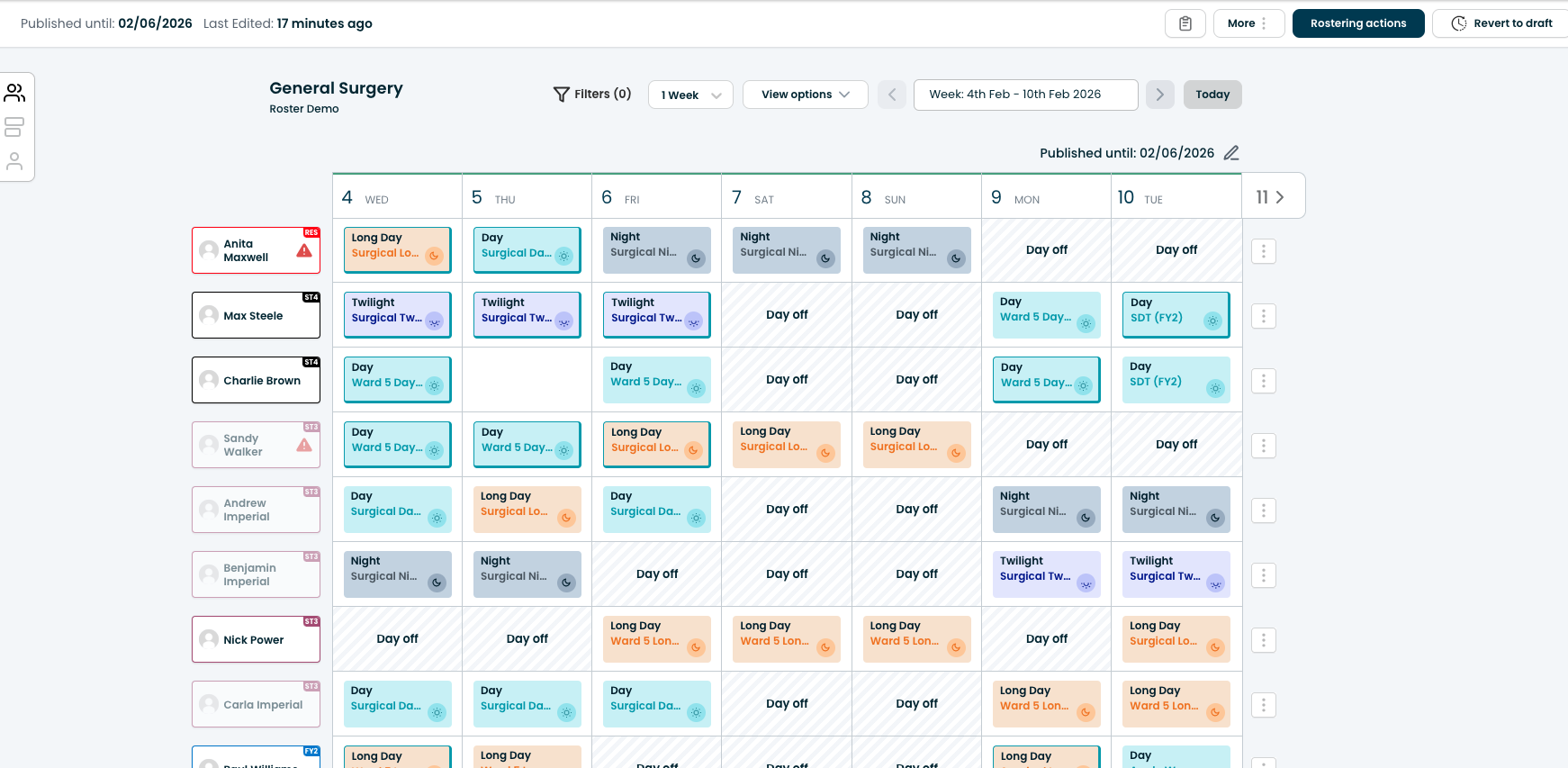1568x768 pixels.
Task: Open Max Steele's Tuesday SDT (FY2) shift
Action: tap(1176, 315)
